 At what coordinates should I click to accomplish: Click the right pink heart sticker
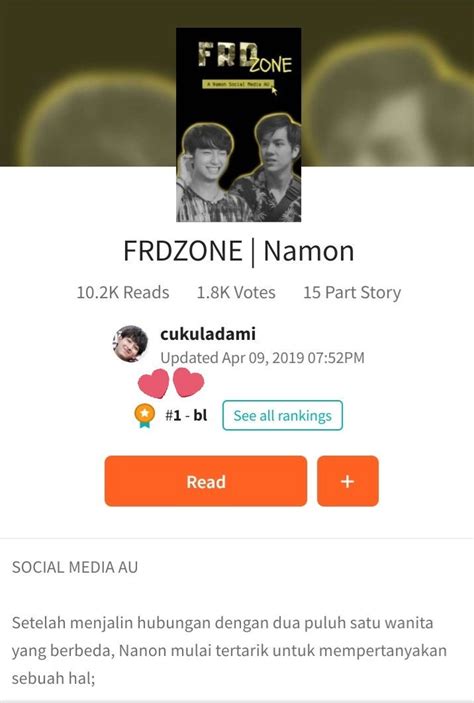(x=188, y=382)
